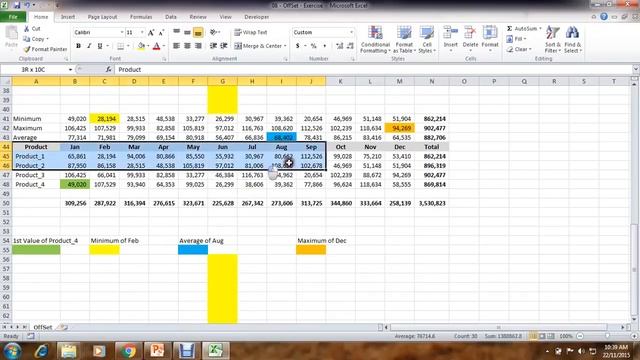The image size is (640, 360).
Task: Switch to the Data tab
Action: [x=171, y=17]
